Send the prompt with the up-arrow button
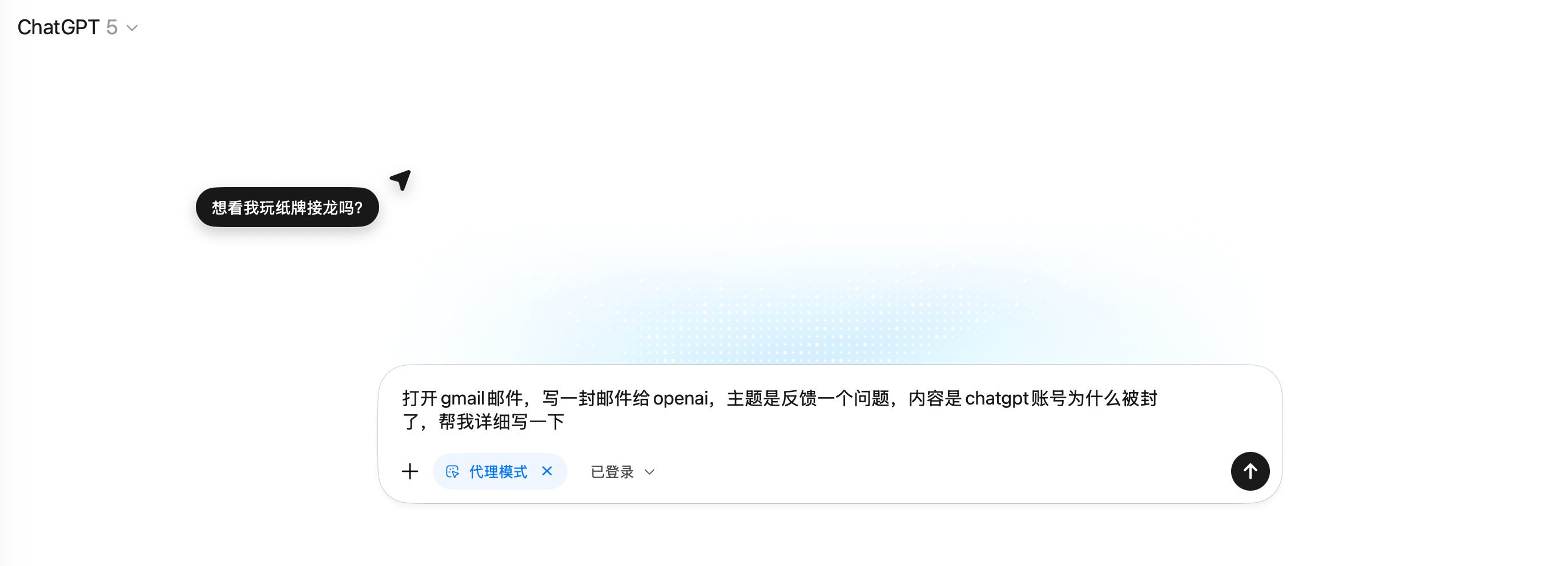Image resolution: width=1568 pixels, height=566 pixels. [1249, 471]
